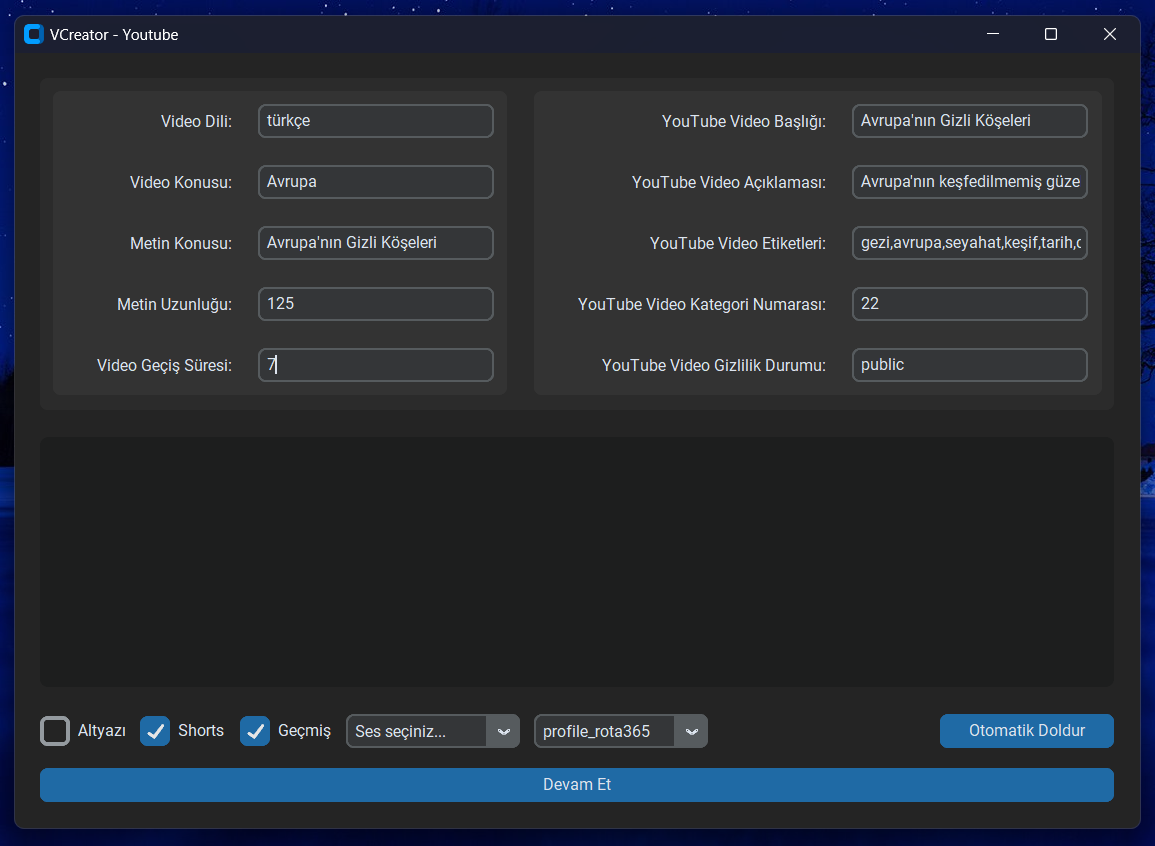Viewport: 1155px width, 846px height.
Task: Select the Metin Konusu text field
Action: point(376,243)
